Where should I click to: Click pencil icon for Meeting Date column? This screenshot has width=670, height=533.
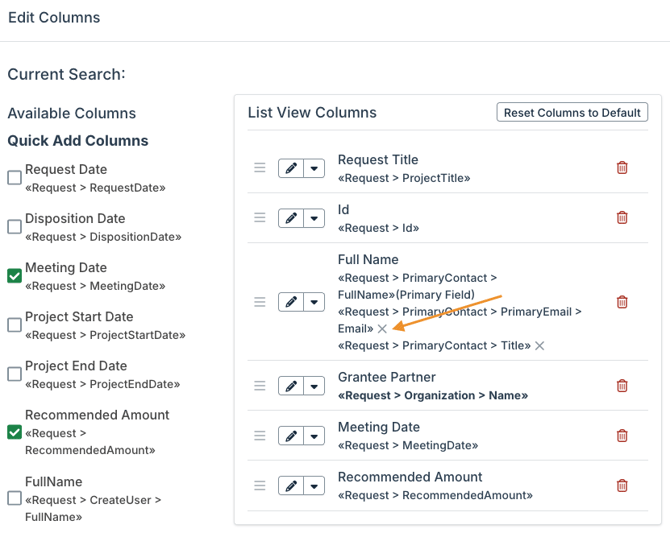(291, 436)
